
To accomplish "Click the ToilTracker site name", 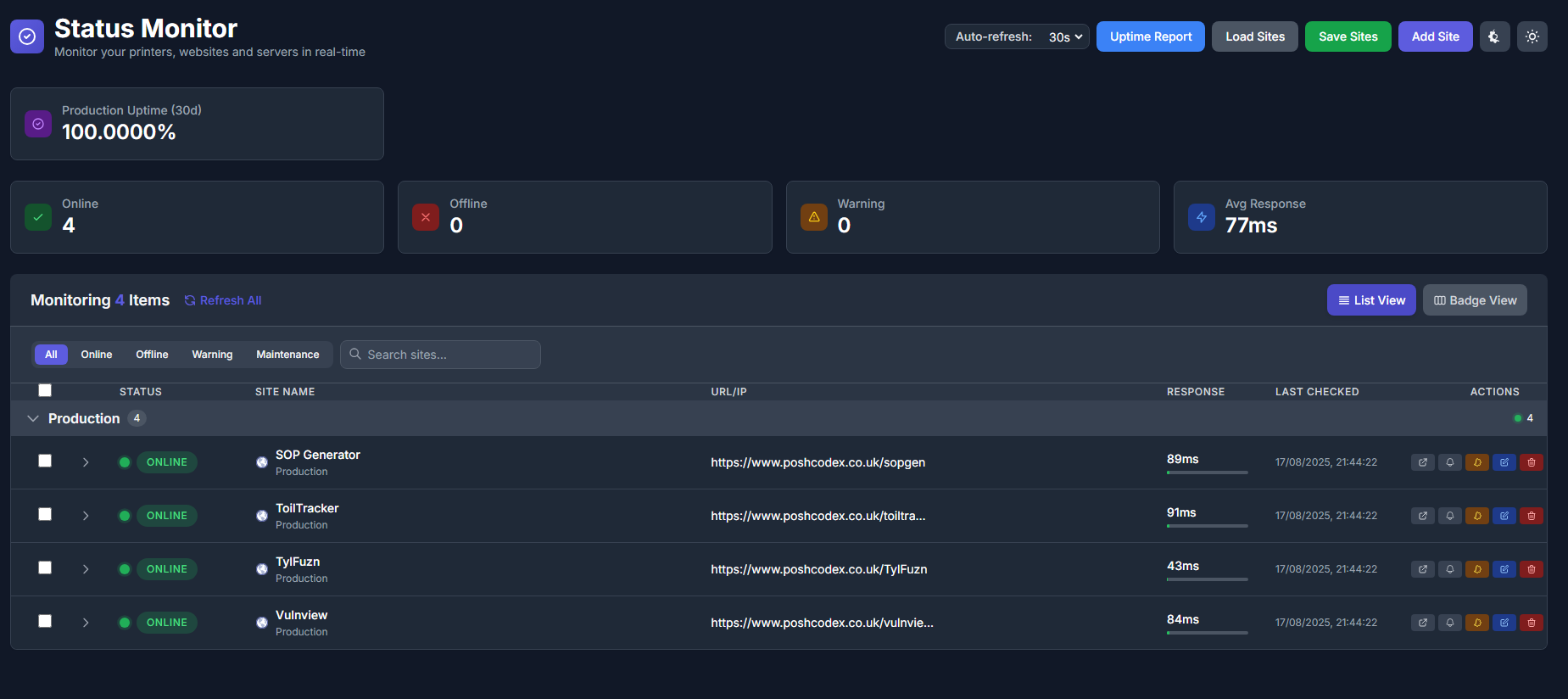I will coord(307,508).
